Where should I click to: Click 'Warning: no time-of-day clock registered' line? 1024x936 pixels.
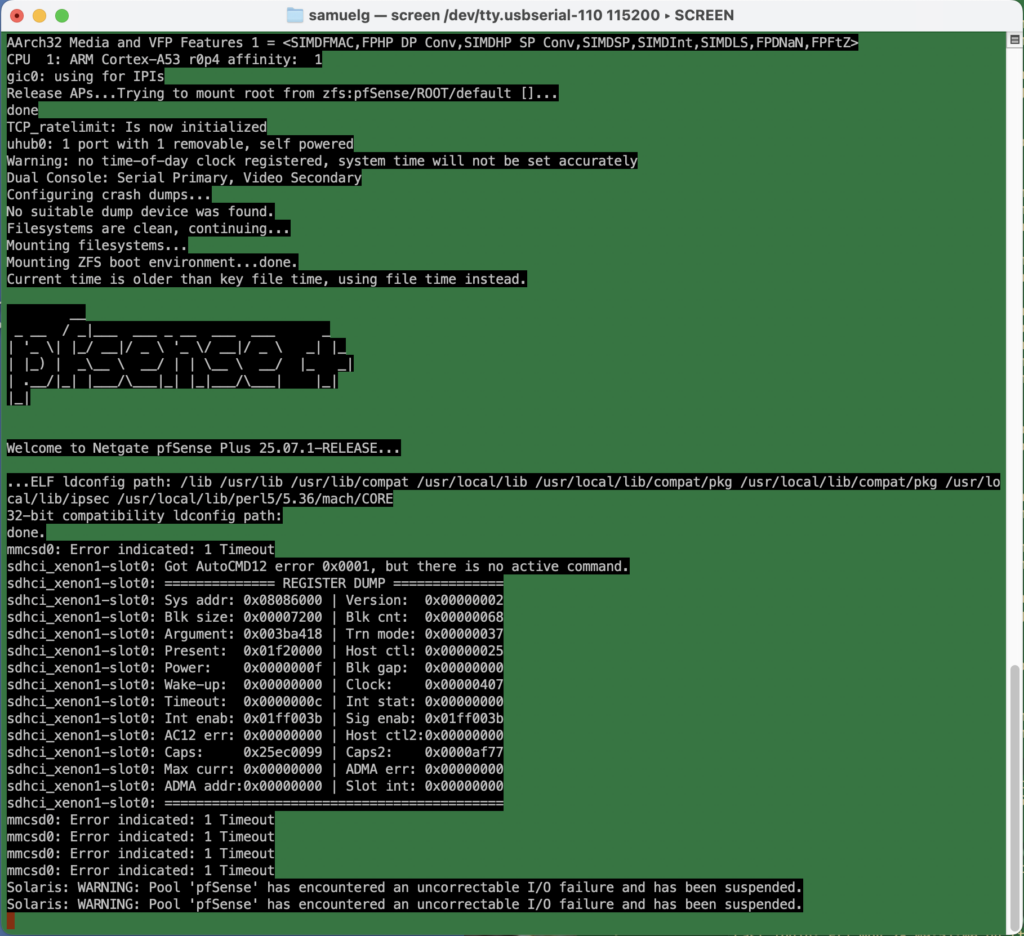point(322,161)
